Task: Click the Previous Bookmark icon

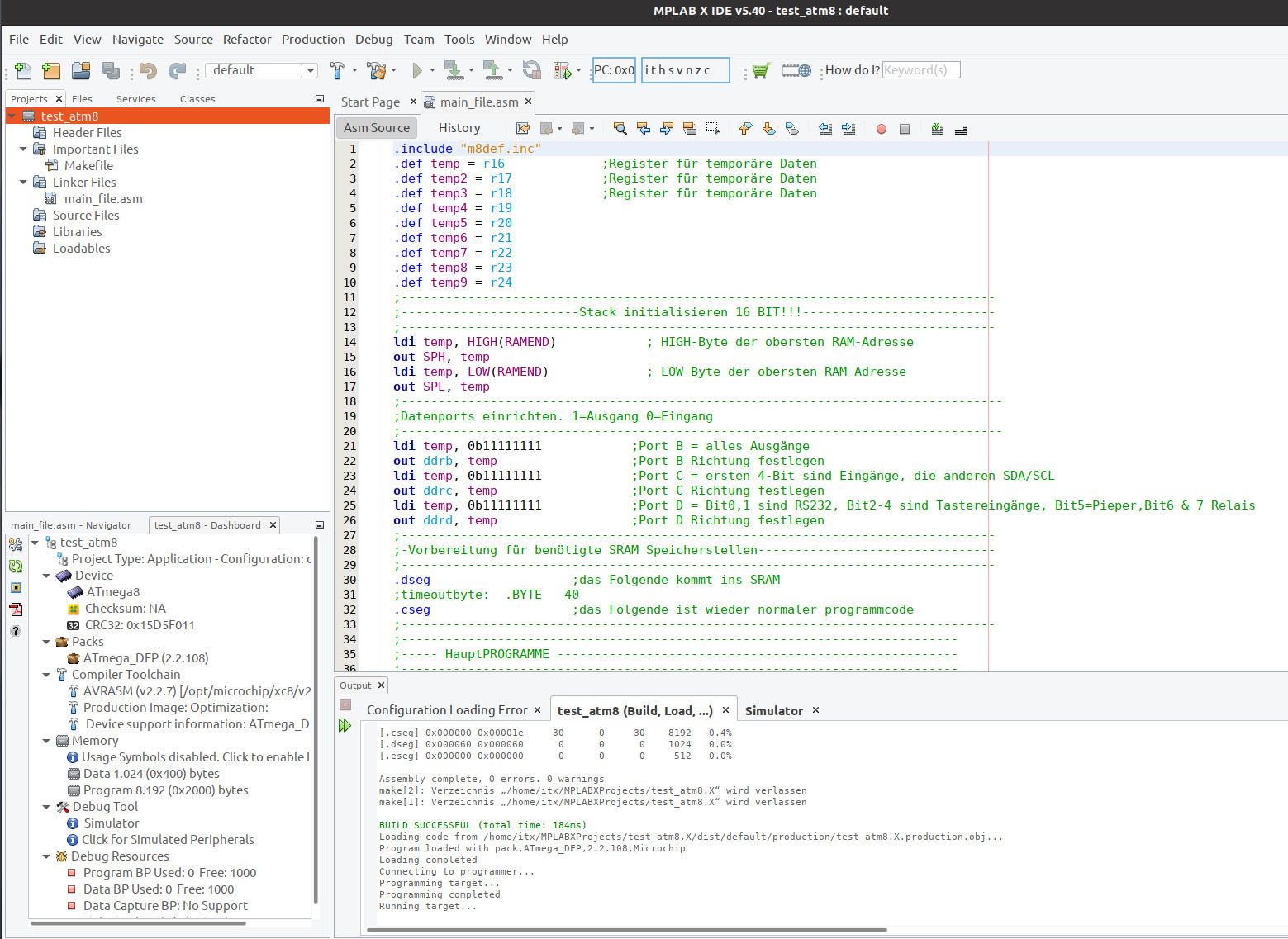Action: [746, 129]
